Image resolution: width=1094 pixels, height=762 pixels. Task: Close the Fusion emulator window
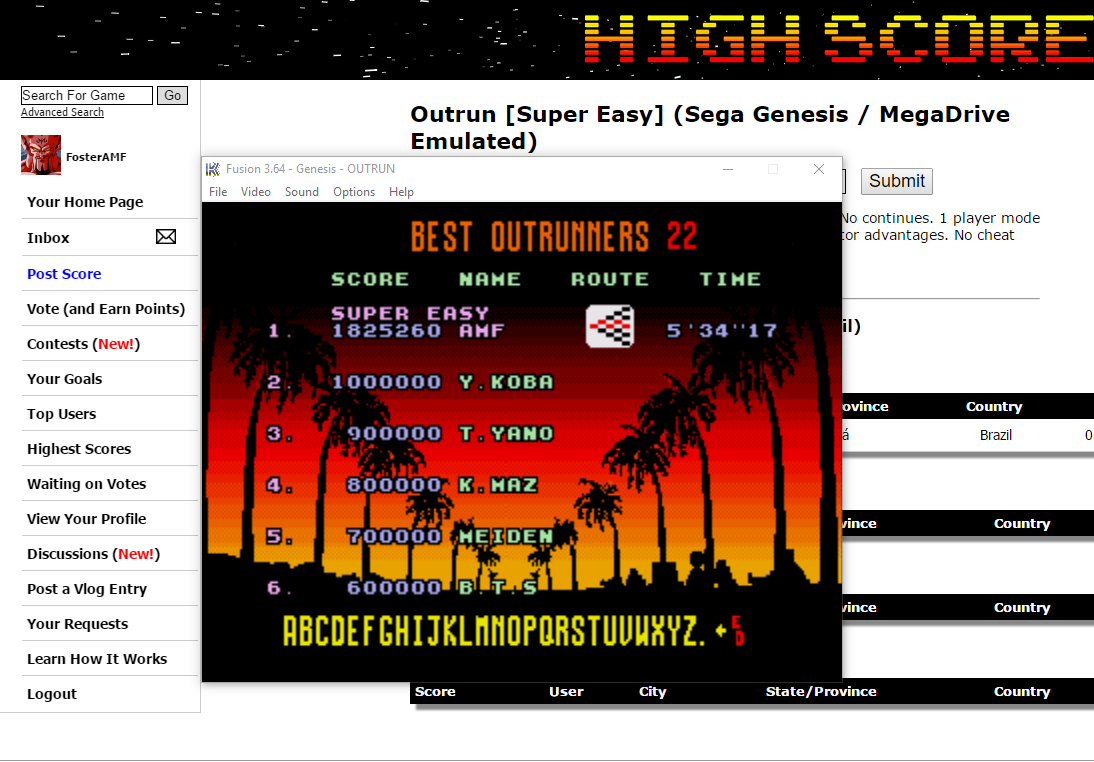tap(819, 169)
